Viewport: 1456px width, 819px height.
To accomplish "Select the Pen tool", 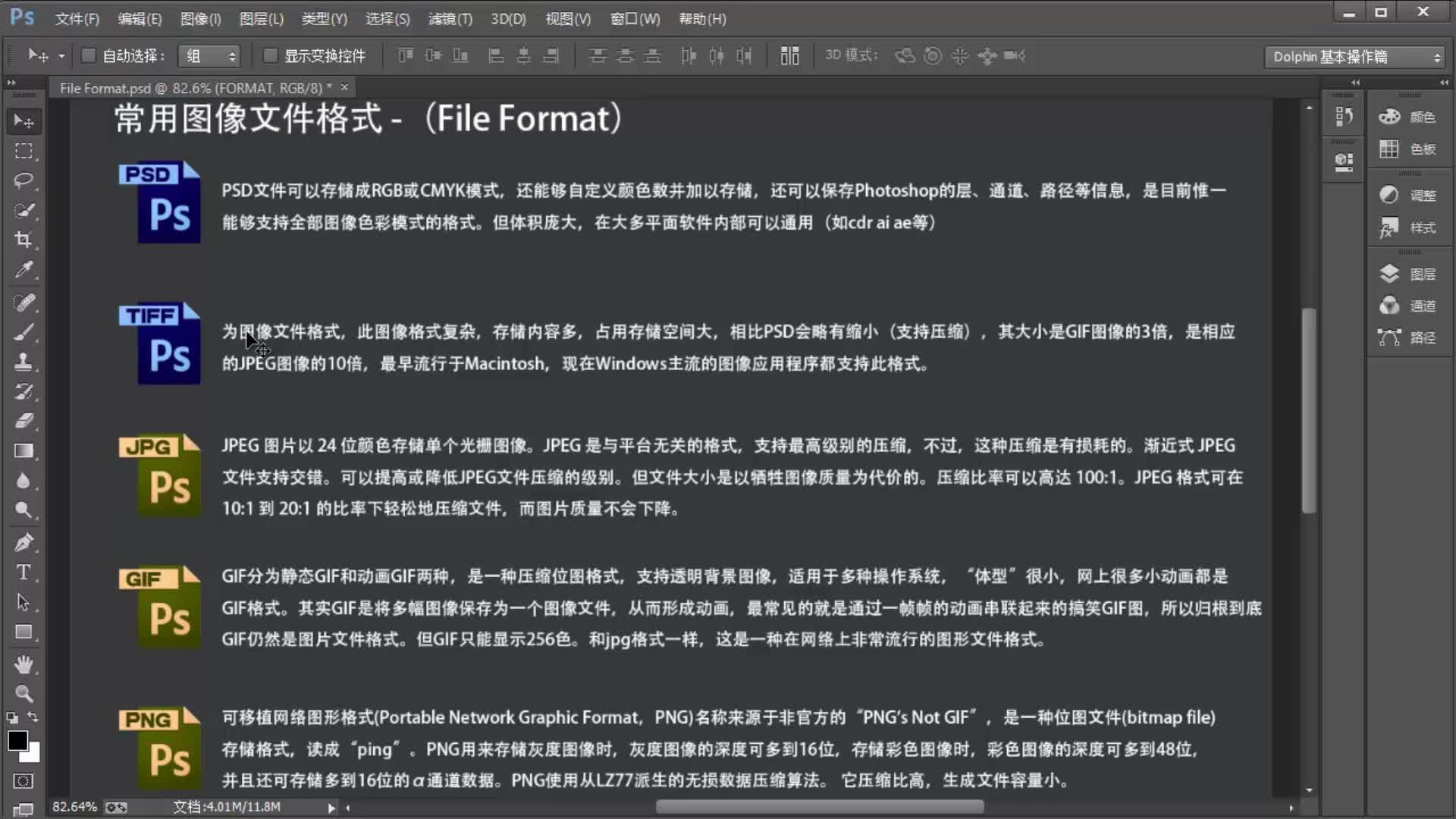I will point(23,541).
